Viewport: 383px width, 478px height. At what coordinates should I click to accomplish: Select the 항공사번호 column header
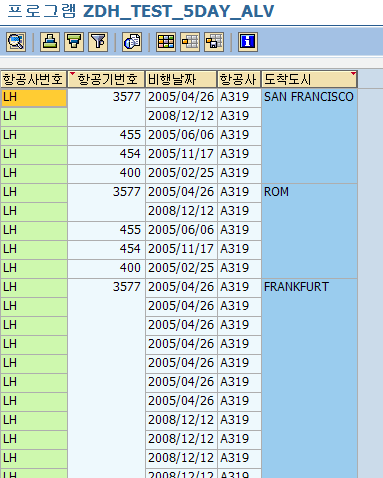click(34, 79)
